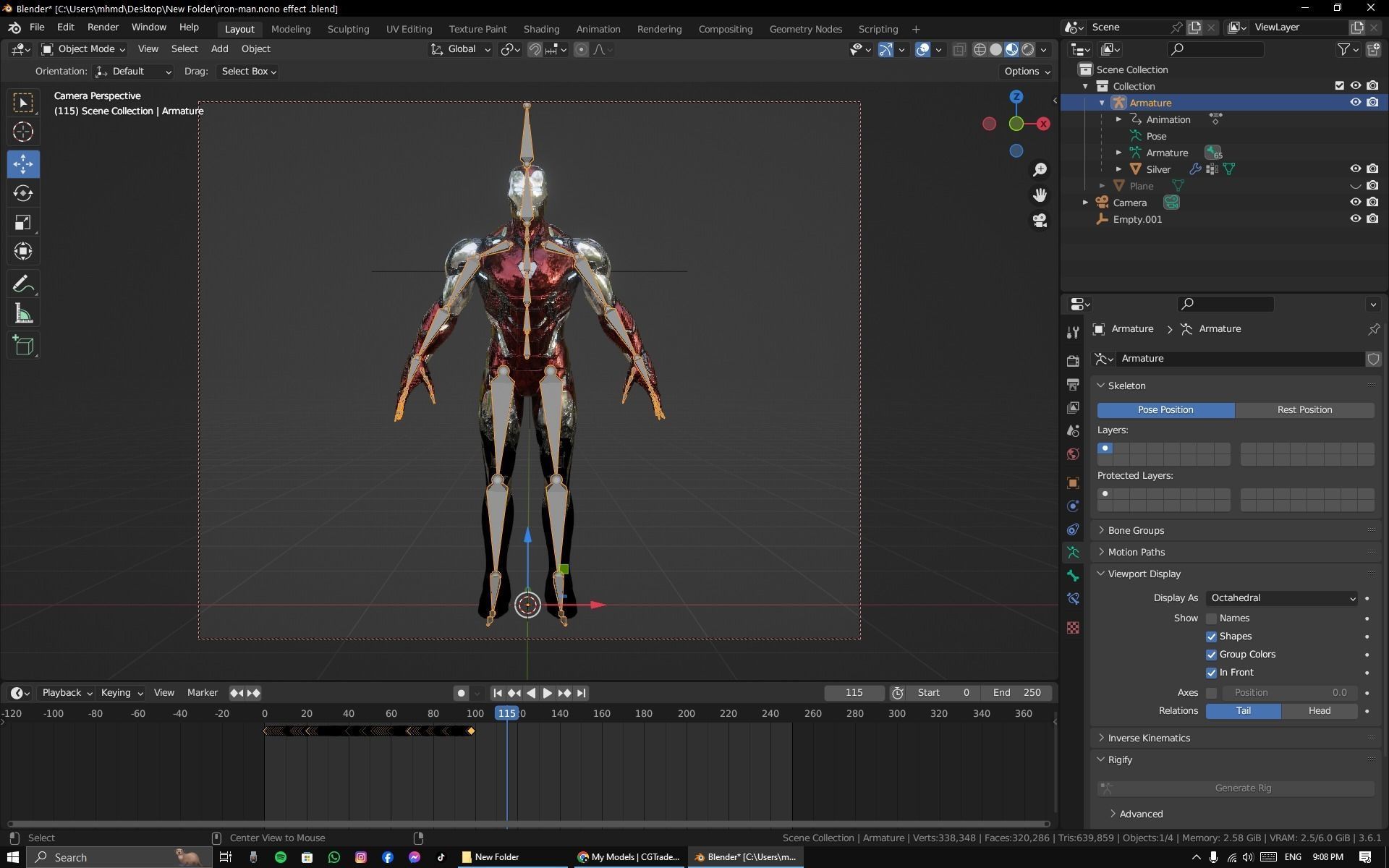Uncheck the In Front checkbox
The image size is (1389, 868).
1211,673
